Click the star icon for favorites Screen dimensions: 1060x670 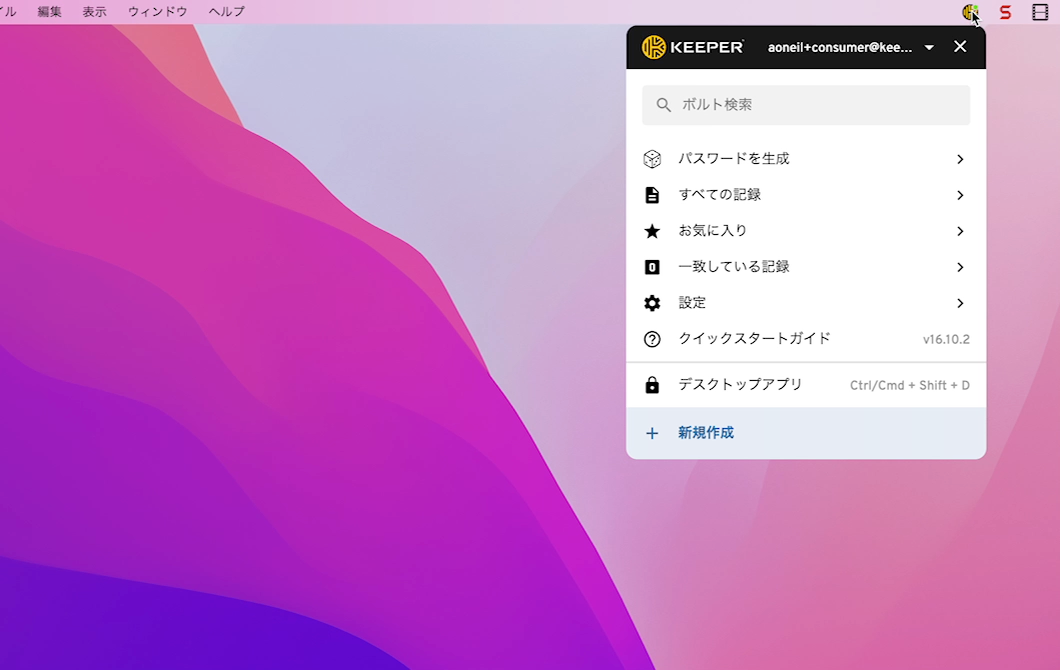point(652,231)
